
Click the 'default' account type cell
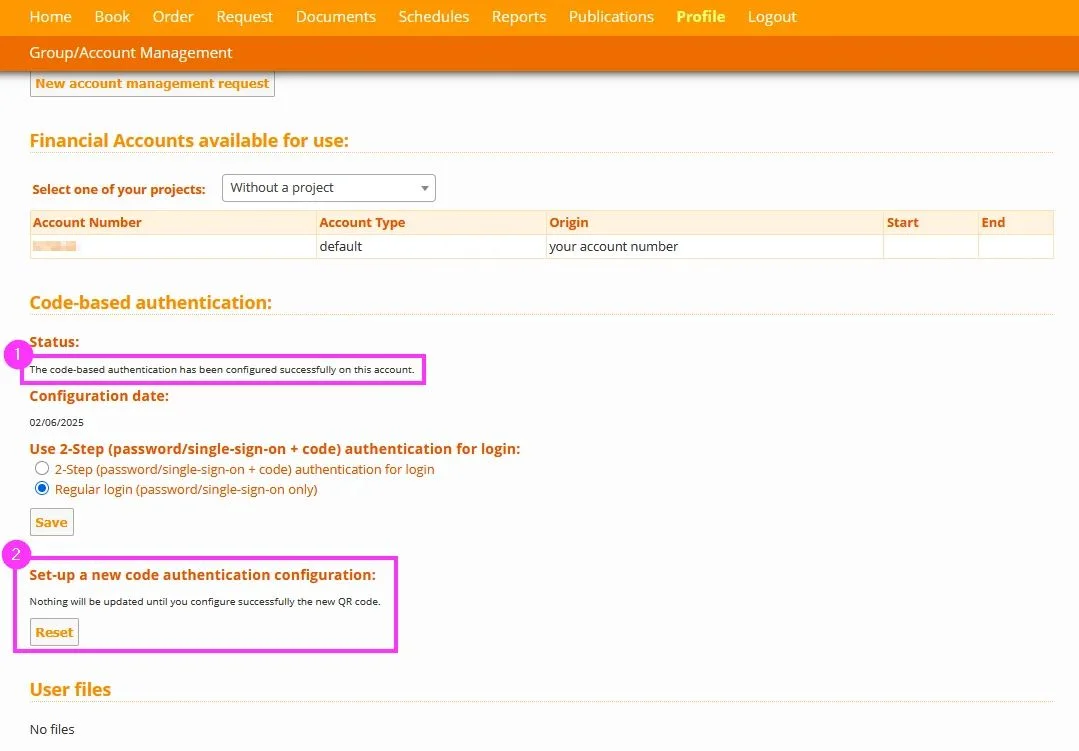[x=431, y=246]
